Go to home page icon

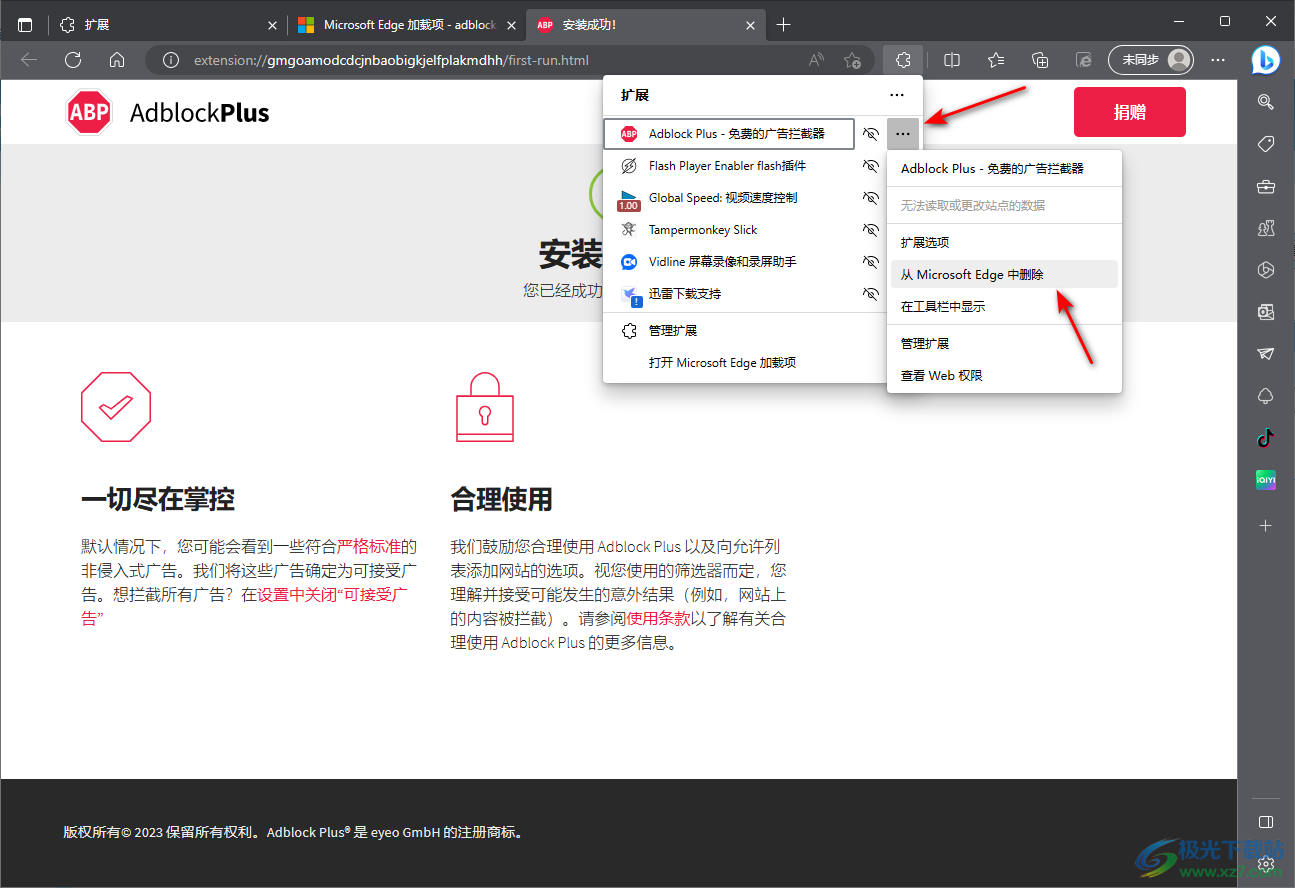click(x=117, y=60)
